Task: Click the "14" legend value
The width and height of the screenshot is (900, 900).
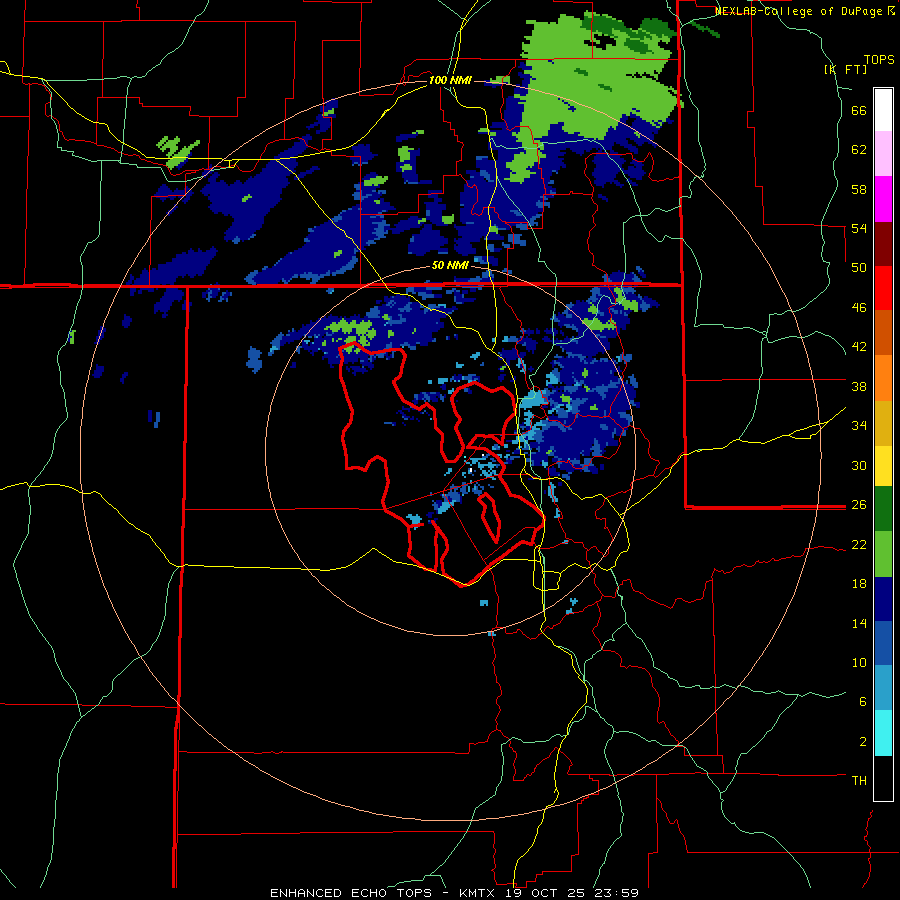Action: coord(859,623)
